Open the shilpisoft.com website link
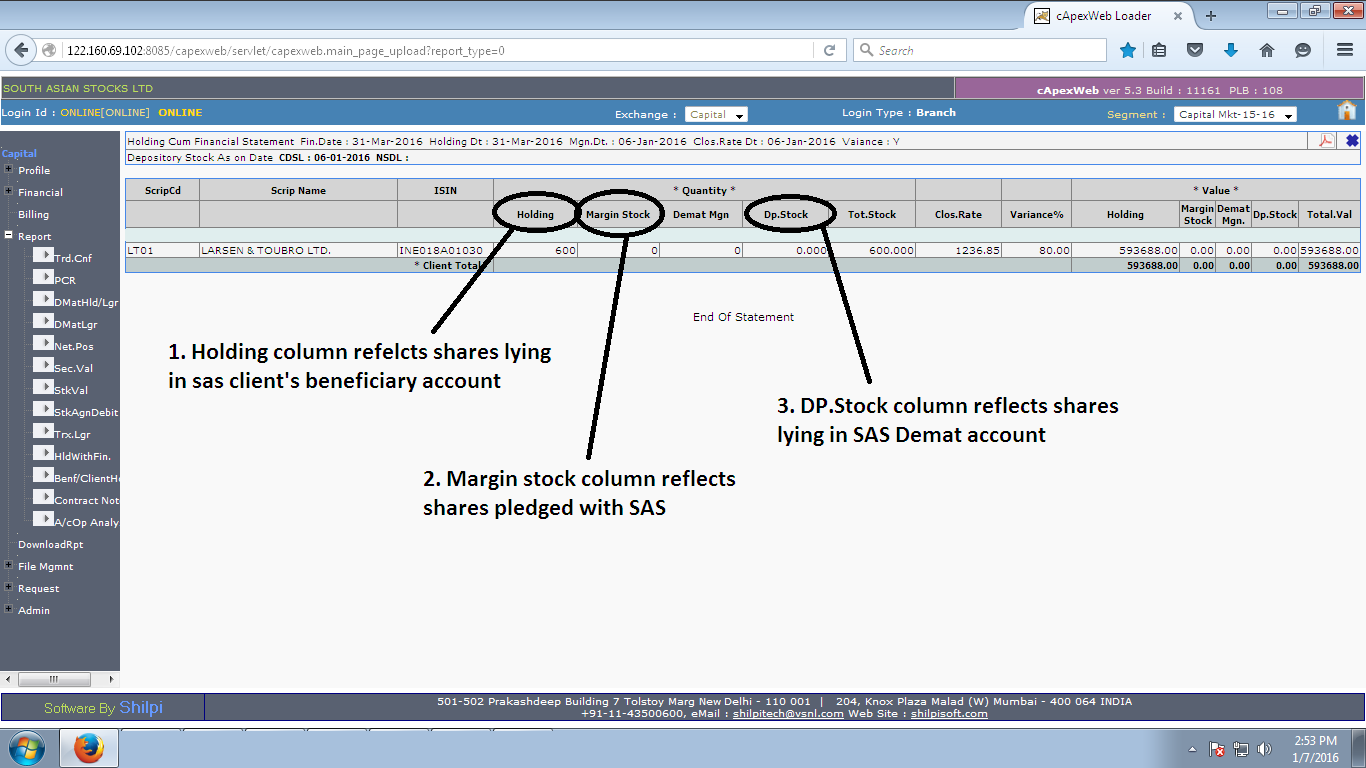Viewport: 1366px width, 768px height. tap(949, 713)
